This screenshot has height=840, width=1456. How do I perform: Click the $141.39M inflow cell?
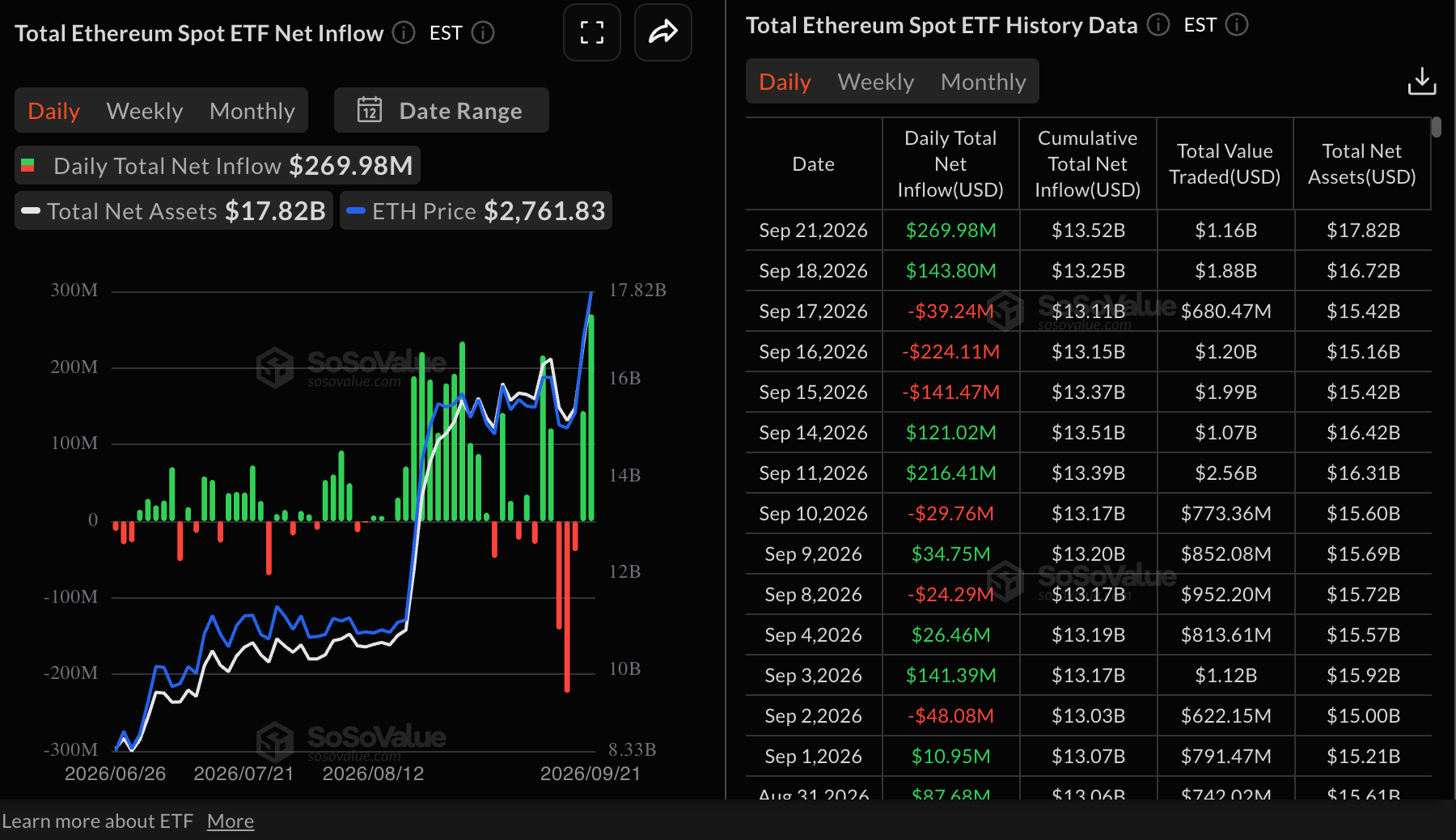coord(951,676)
